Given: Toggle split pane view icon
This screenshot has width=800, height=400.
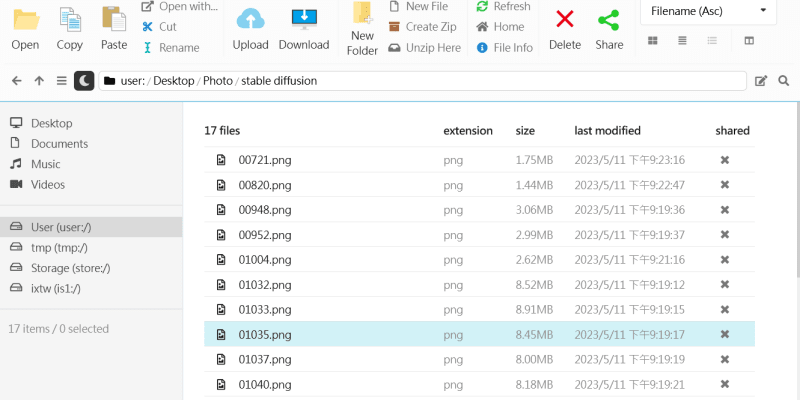Looking at the screenshot, I should pos(749,41).
